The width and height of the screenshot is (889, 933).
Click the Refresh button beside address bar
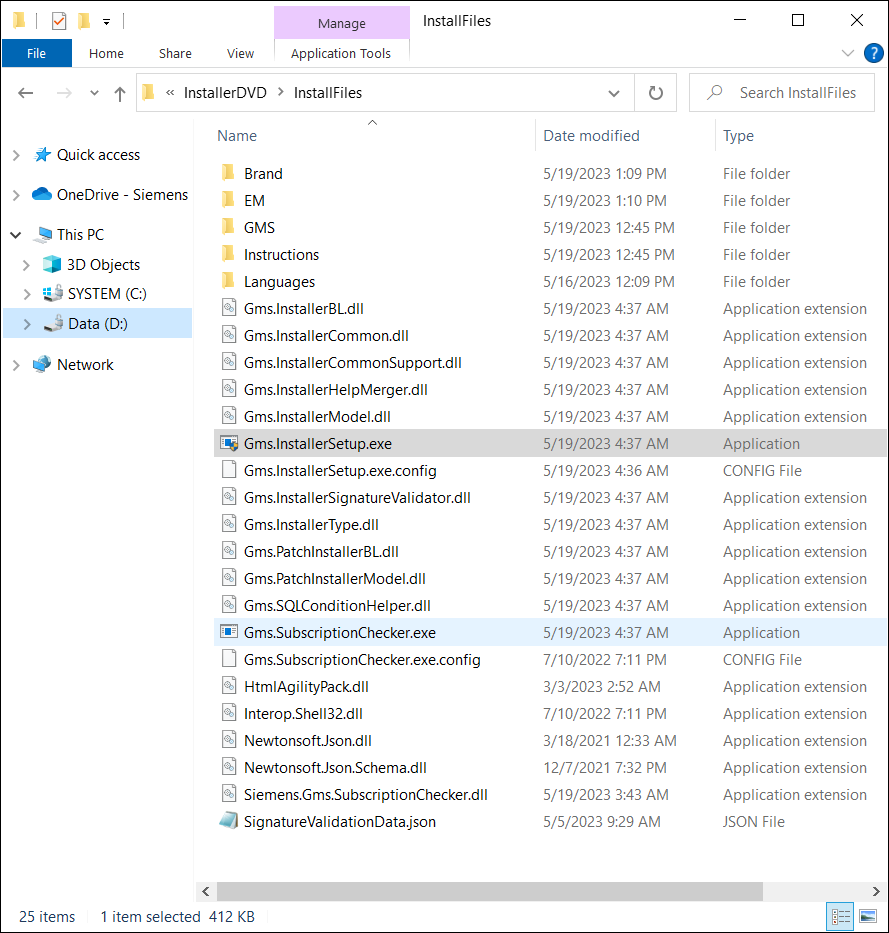656,93
